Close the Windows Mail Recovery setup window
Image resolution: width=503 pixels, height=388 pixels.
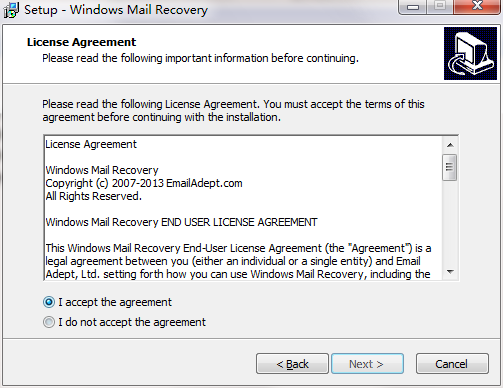(477, 6)
